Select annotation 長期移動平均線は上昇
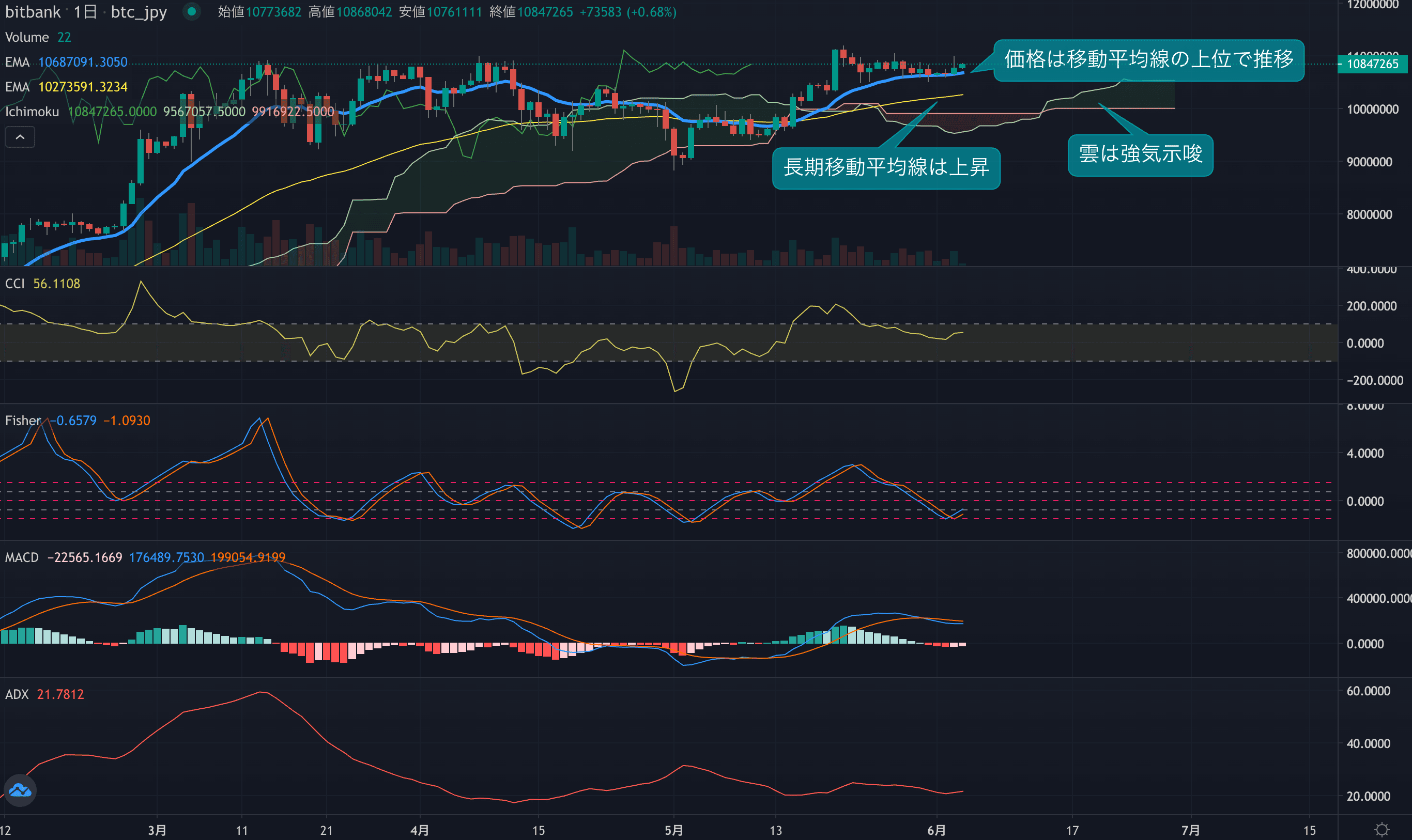The height and width of the screenshot is (840, 1412). (x=885, y=167)
